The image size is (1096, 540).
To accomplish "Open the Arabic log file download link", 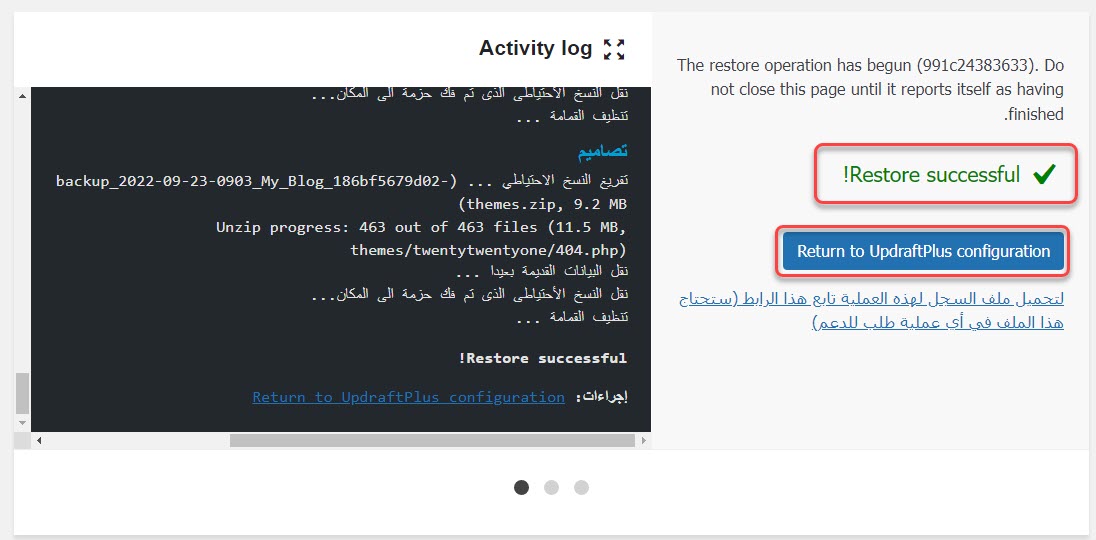I will (x=870, y=310).
